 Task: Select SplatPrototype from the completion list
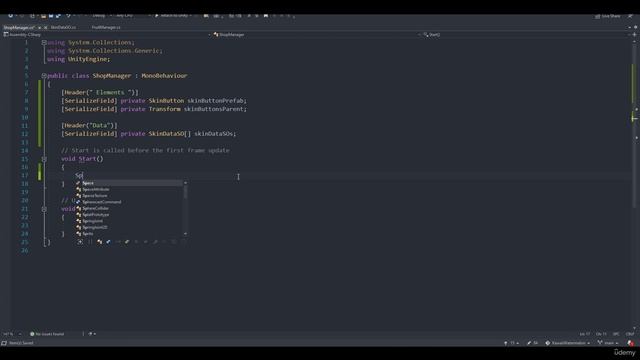pos(129,215)
